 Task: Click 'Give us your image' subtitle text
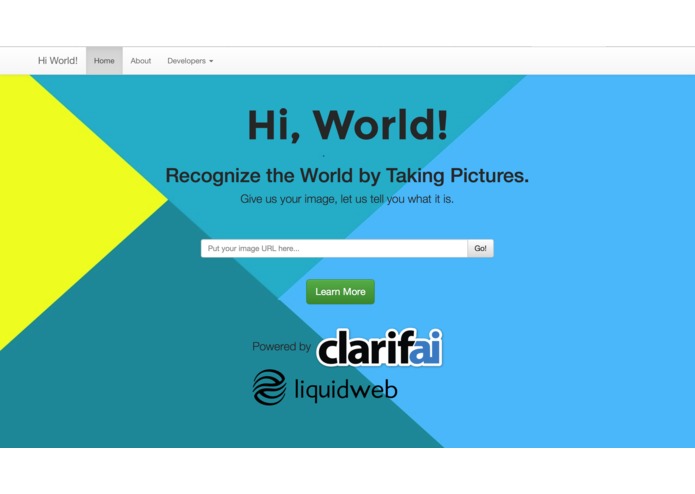pos(347,199)
